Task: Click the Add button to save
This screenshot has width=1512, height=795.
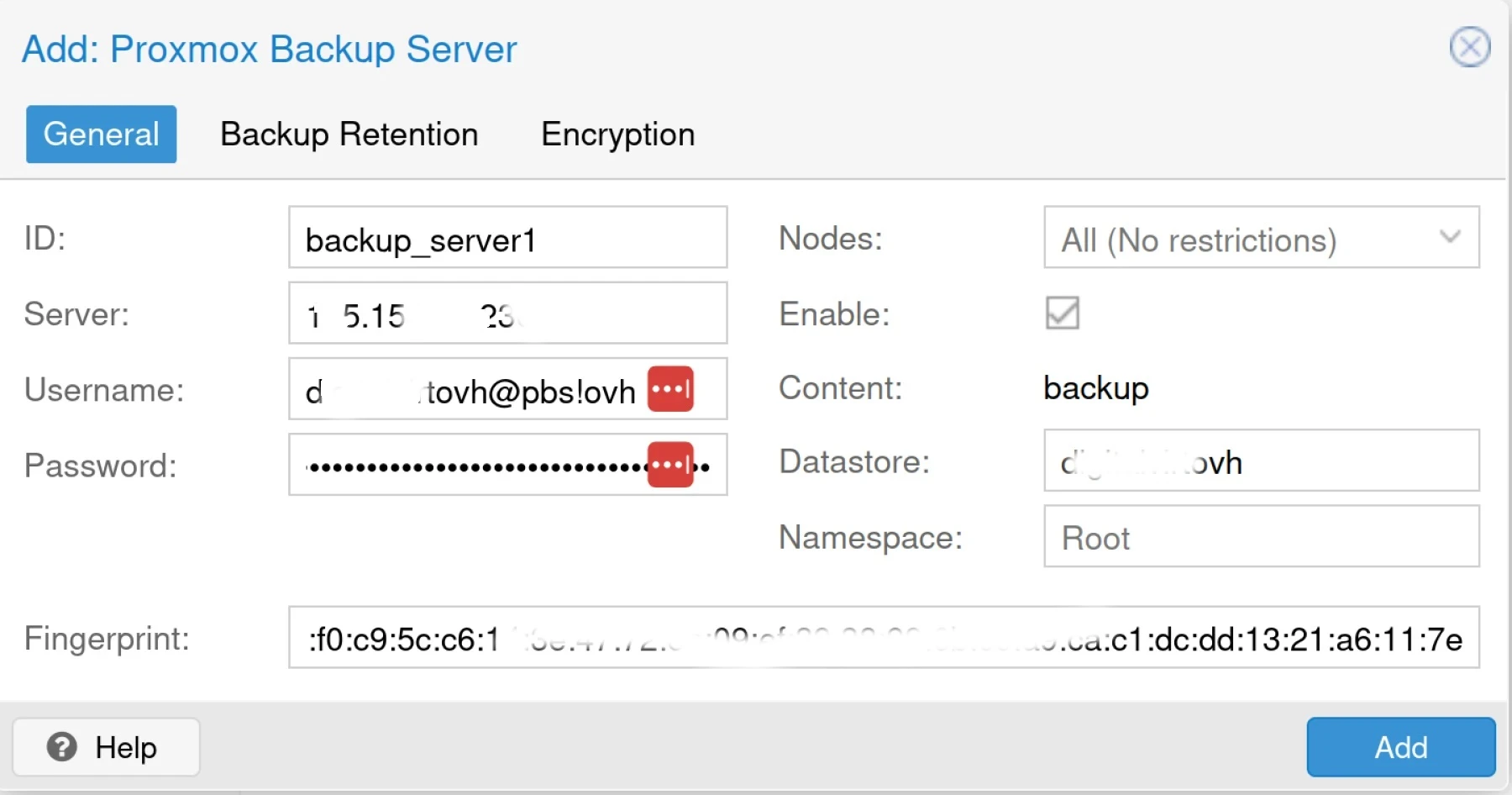Action: (1399, 747)
